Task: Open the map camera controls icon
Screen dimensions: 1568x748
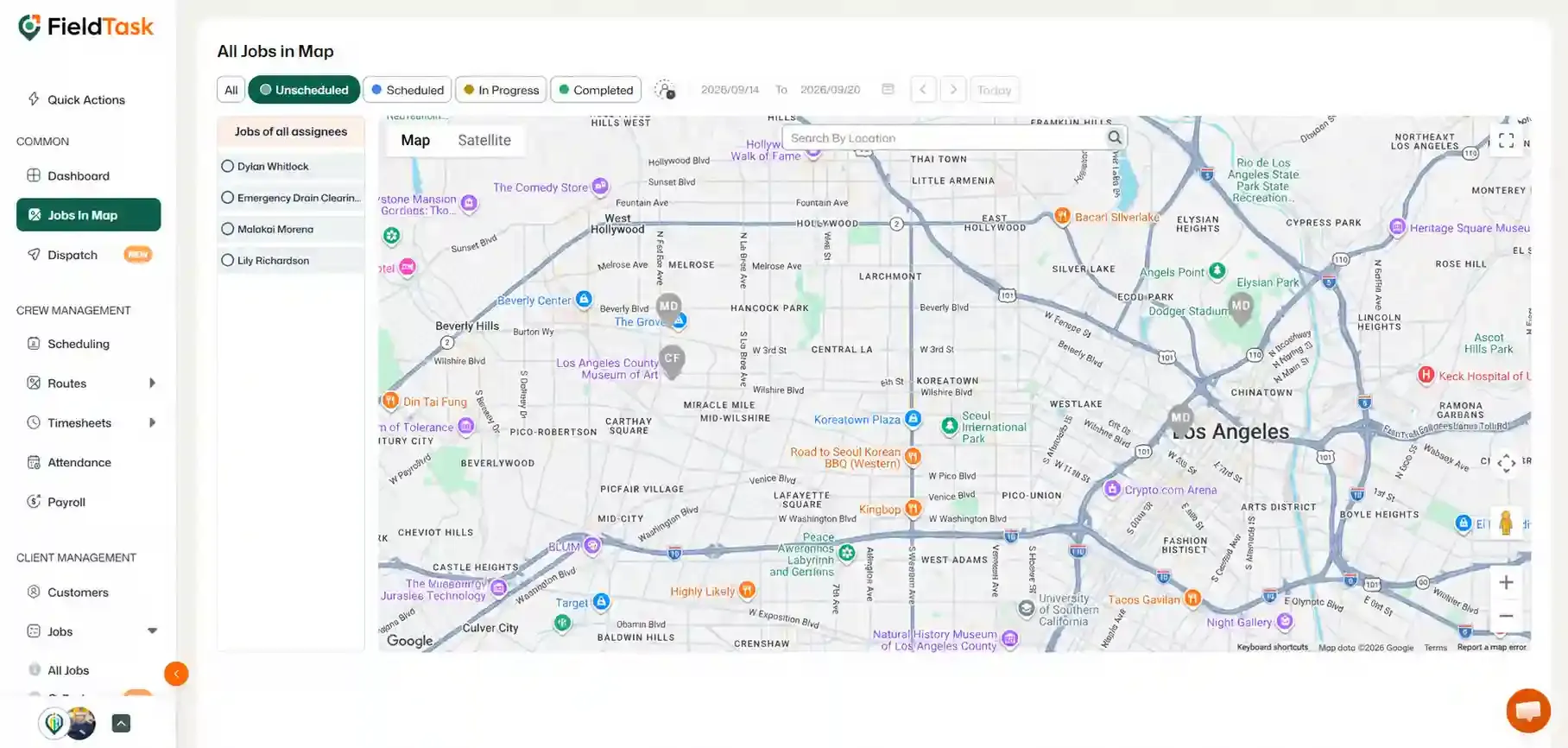Action: pyautogui.click(x=1506, y=463)
